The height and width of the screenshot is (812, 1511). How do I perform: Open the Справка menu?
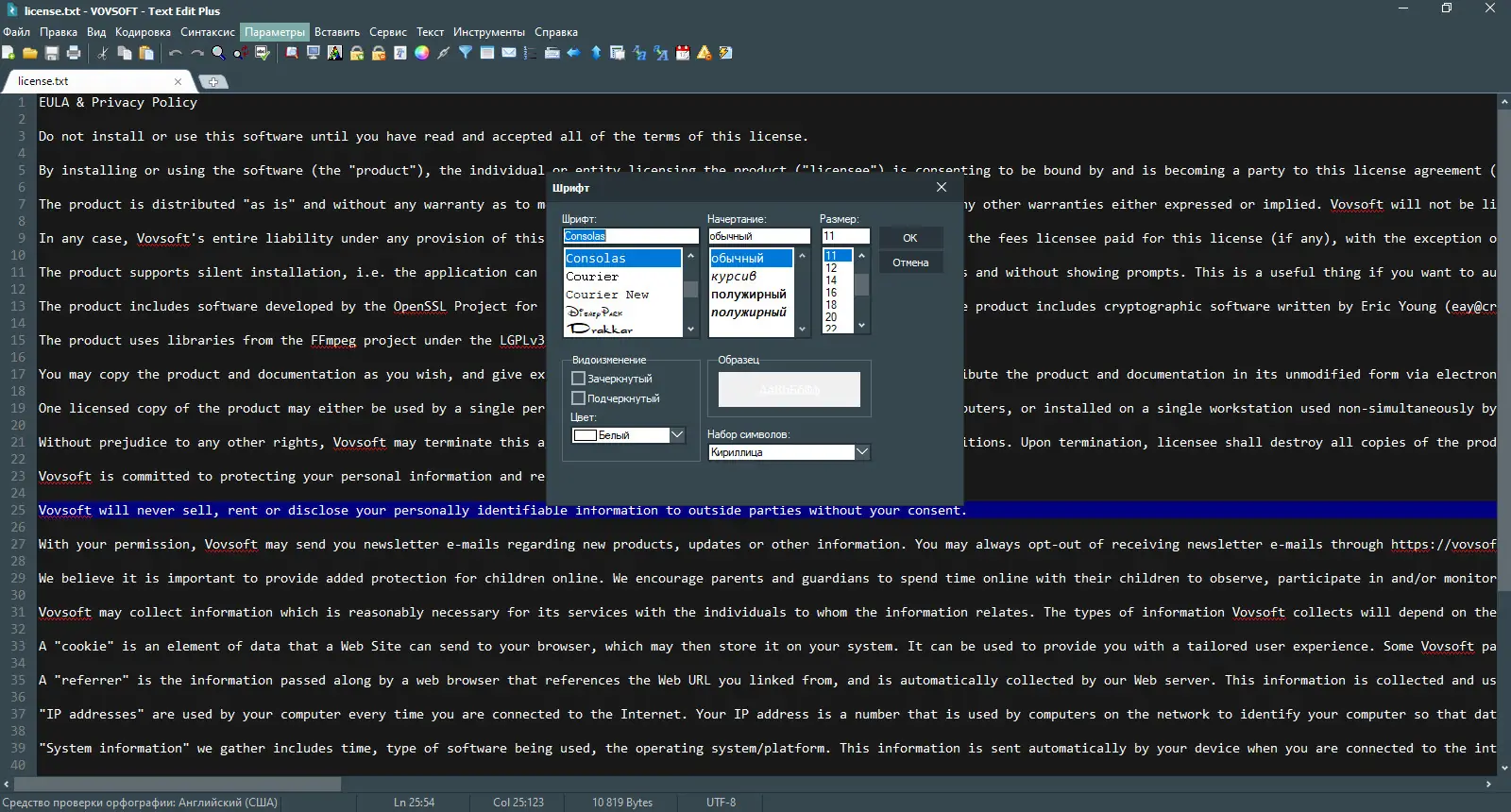(x=556, y=32)
